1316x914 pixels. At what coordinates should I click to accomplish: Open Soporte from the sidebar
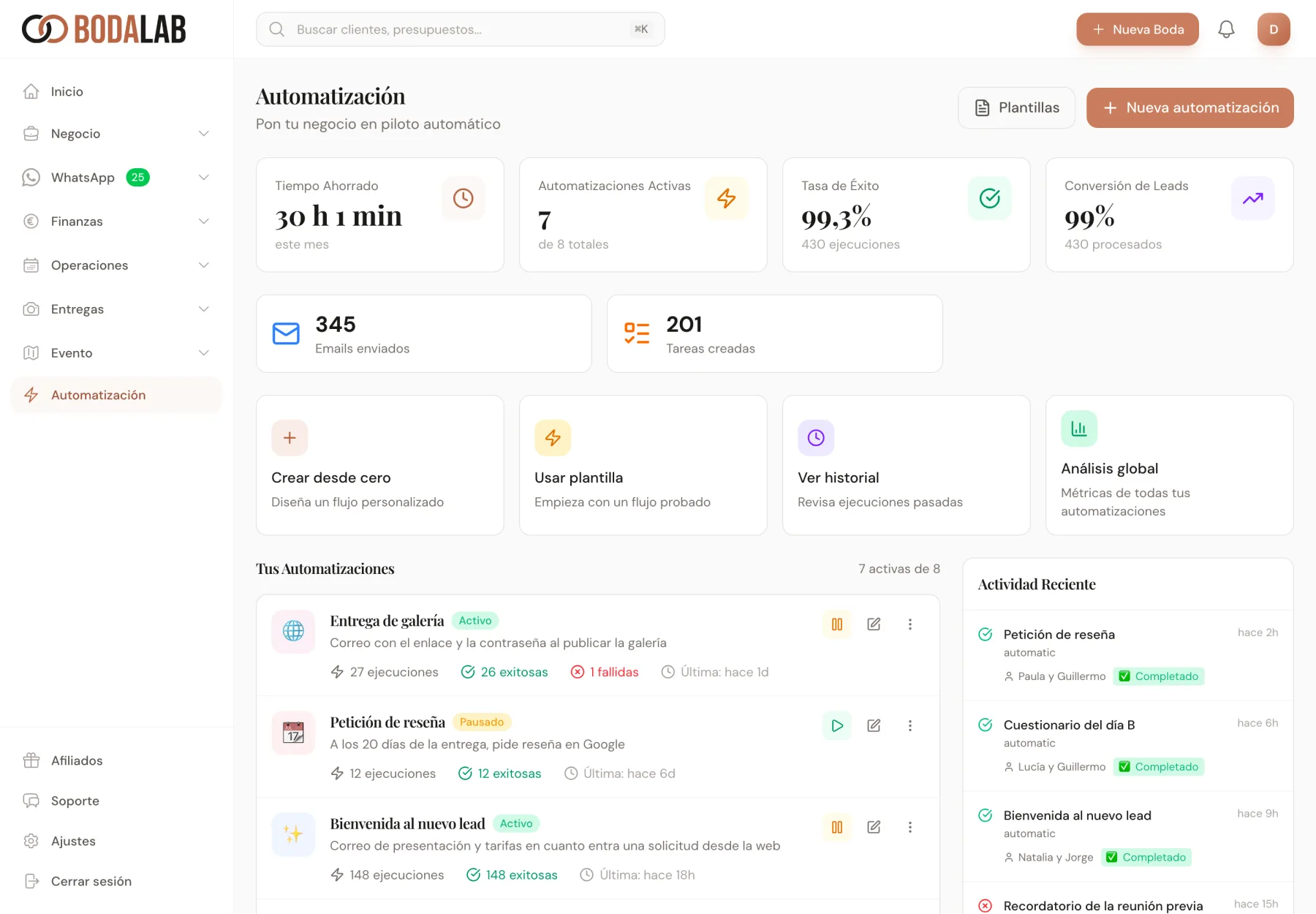tap(117, 801)
